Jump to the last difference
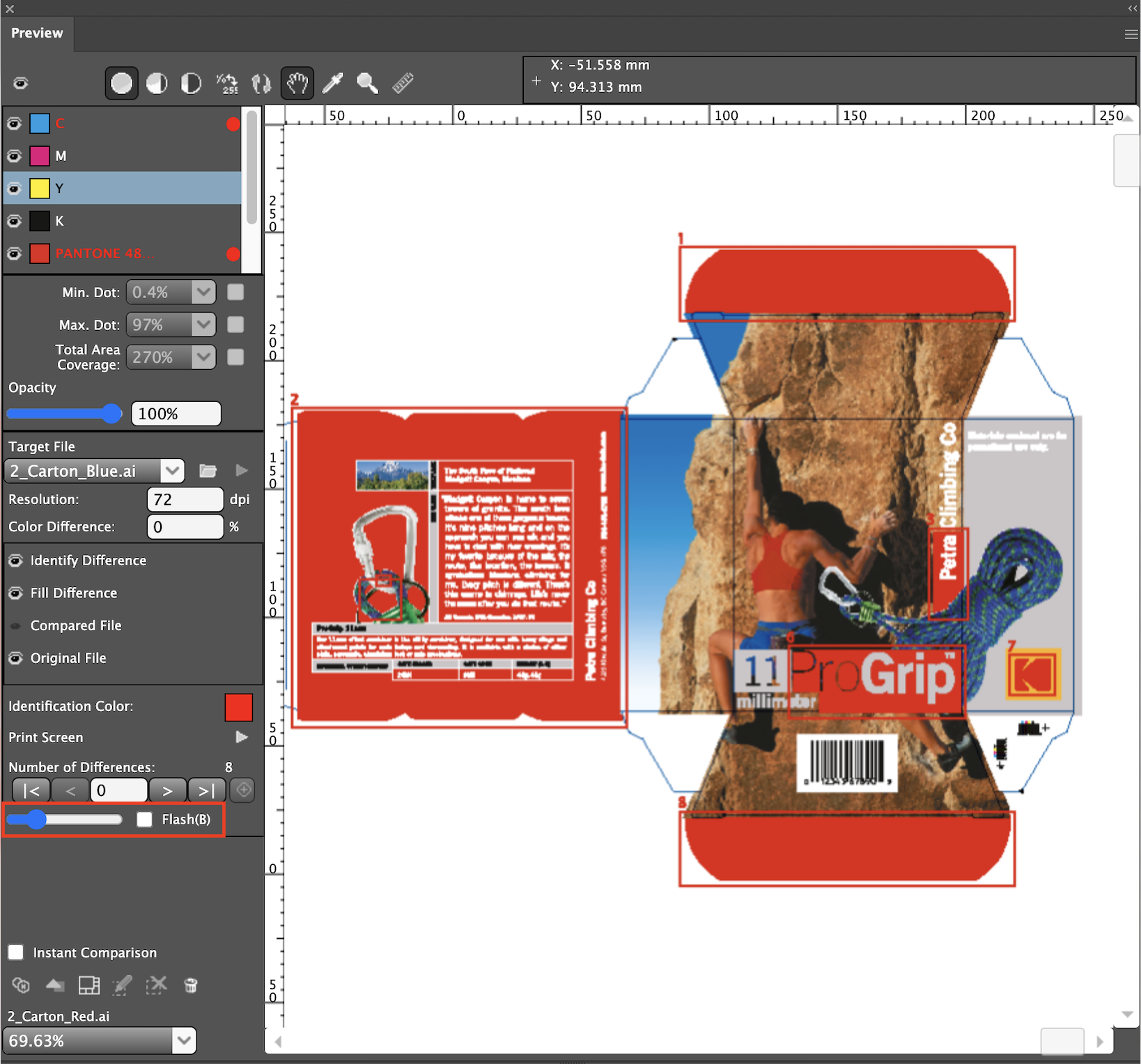1141x1064 pixels. coord(207,790)
